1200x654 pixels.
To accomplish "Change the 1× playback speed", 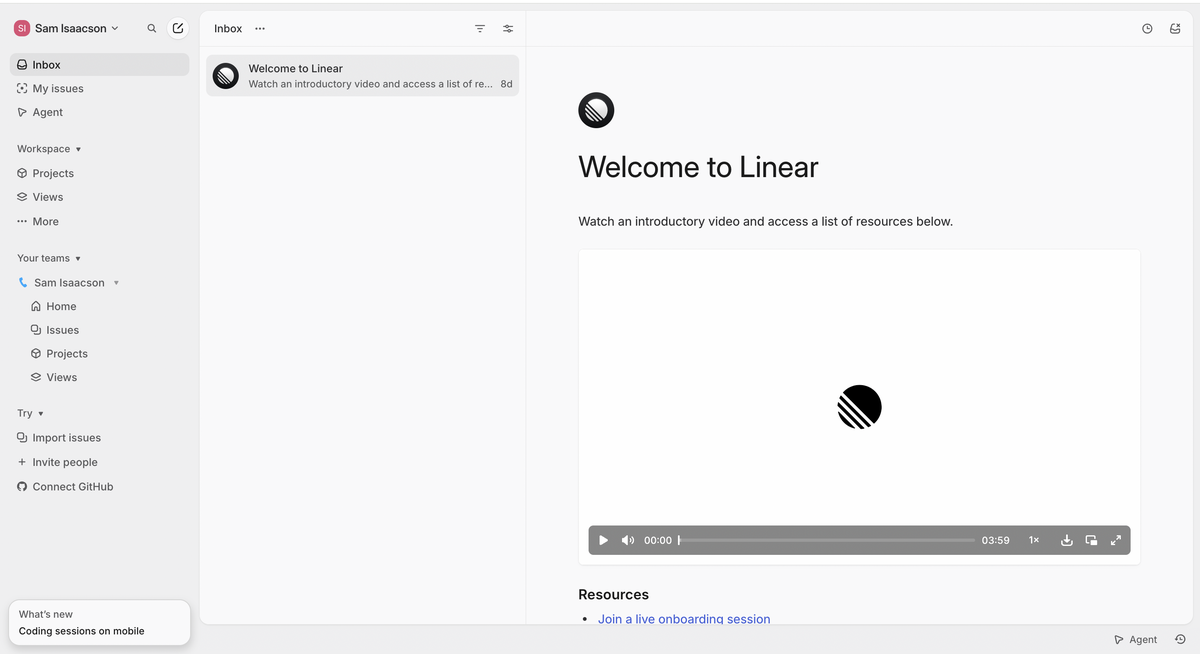I will click(1034, 540).
